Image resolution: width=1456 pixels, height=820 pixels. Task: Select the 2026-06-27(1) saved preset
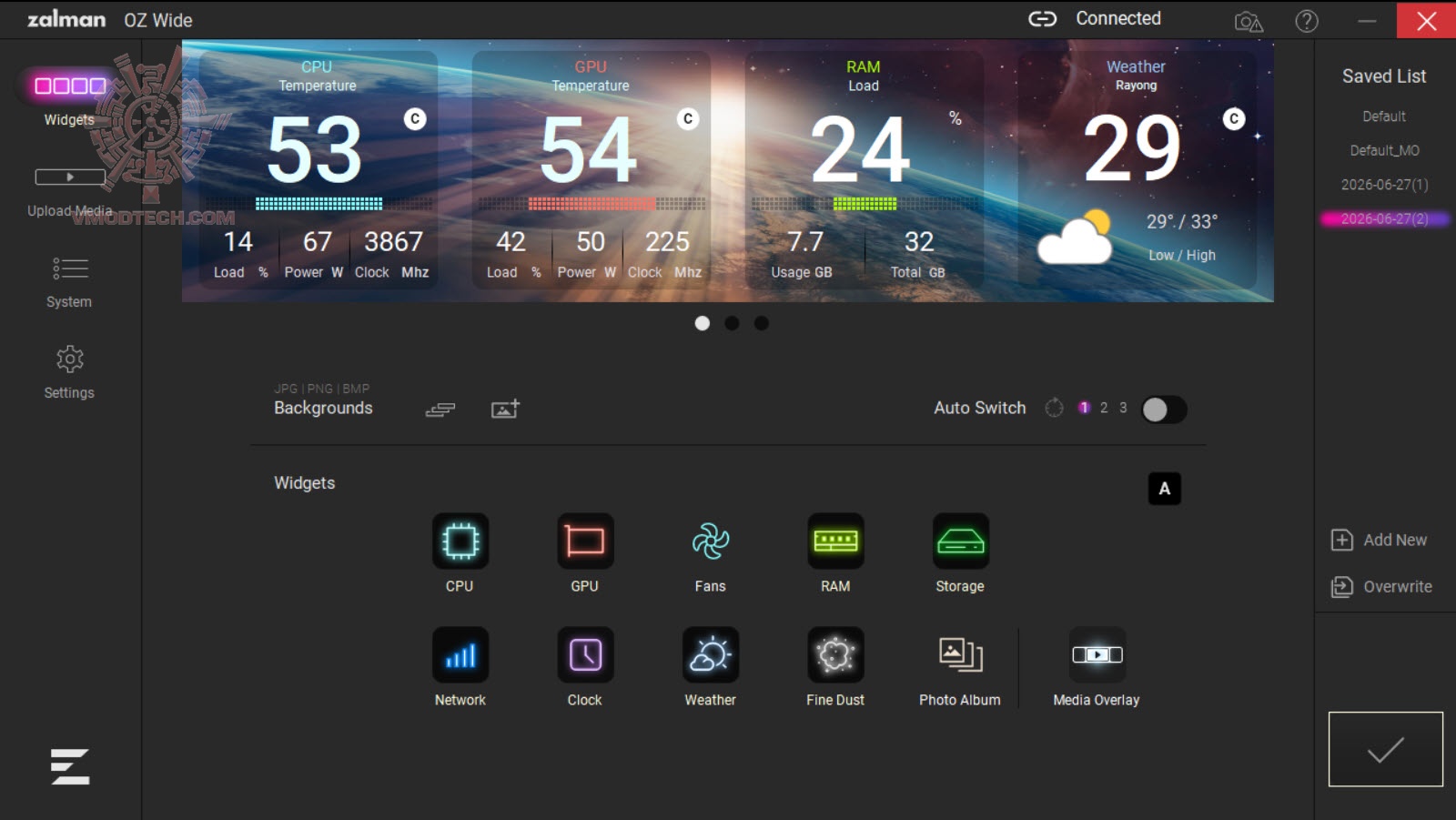[1384, 185]
